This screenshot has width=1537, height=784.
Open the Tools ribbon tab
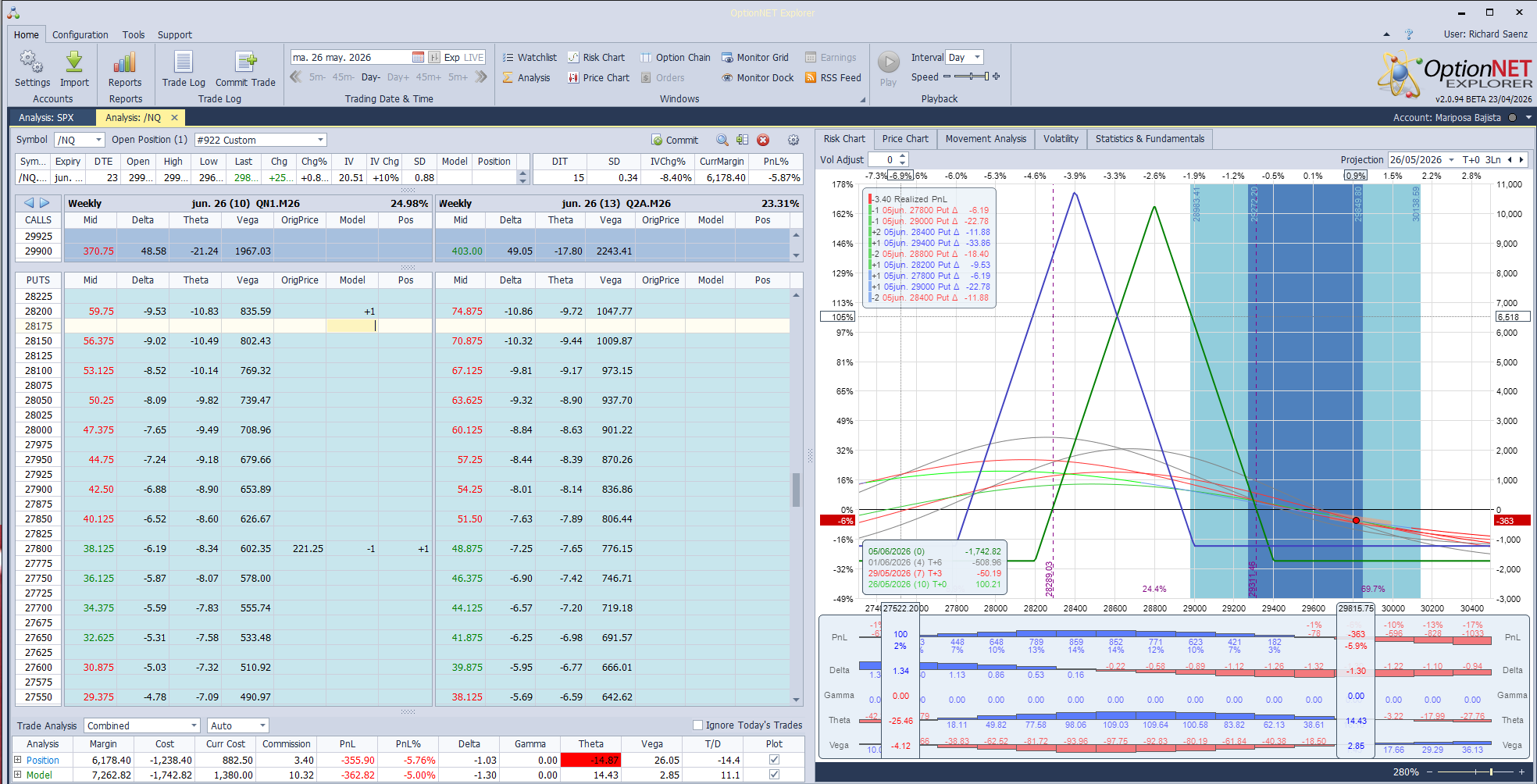point(134,34)
